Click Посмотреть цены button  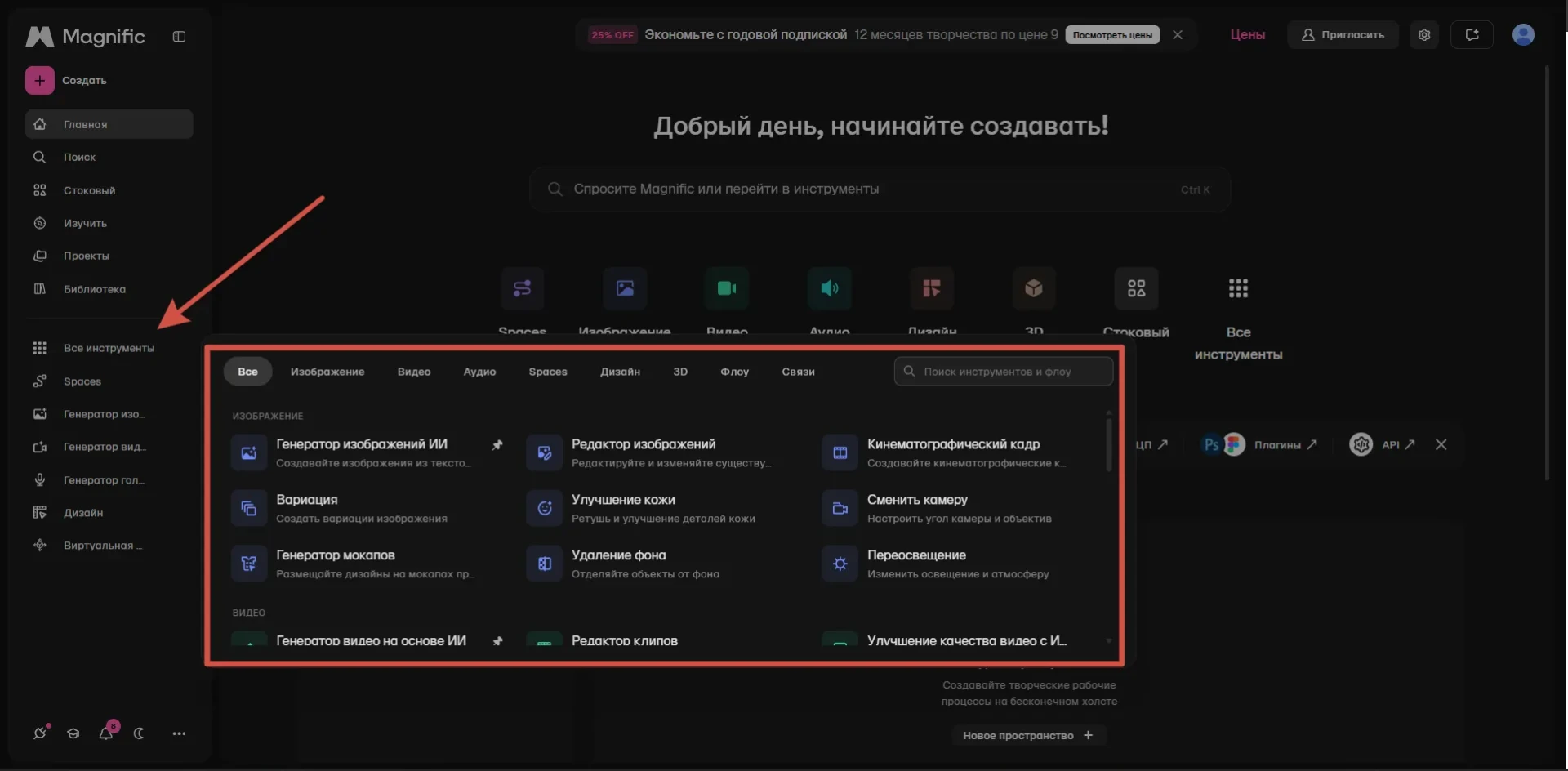(x=1112, y=35)
